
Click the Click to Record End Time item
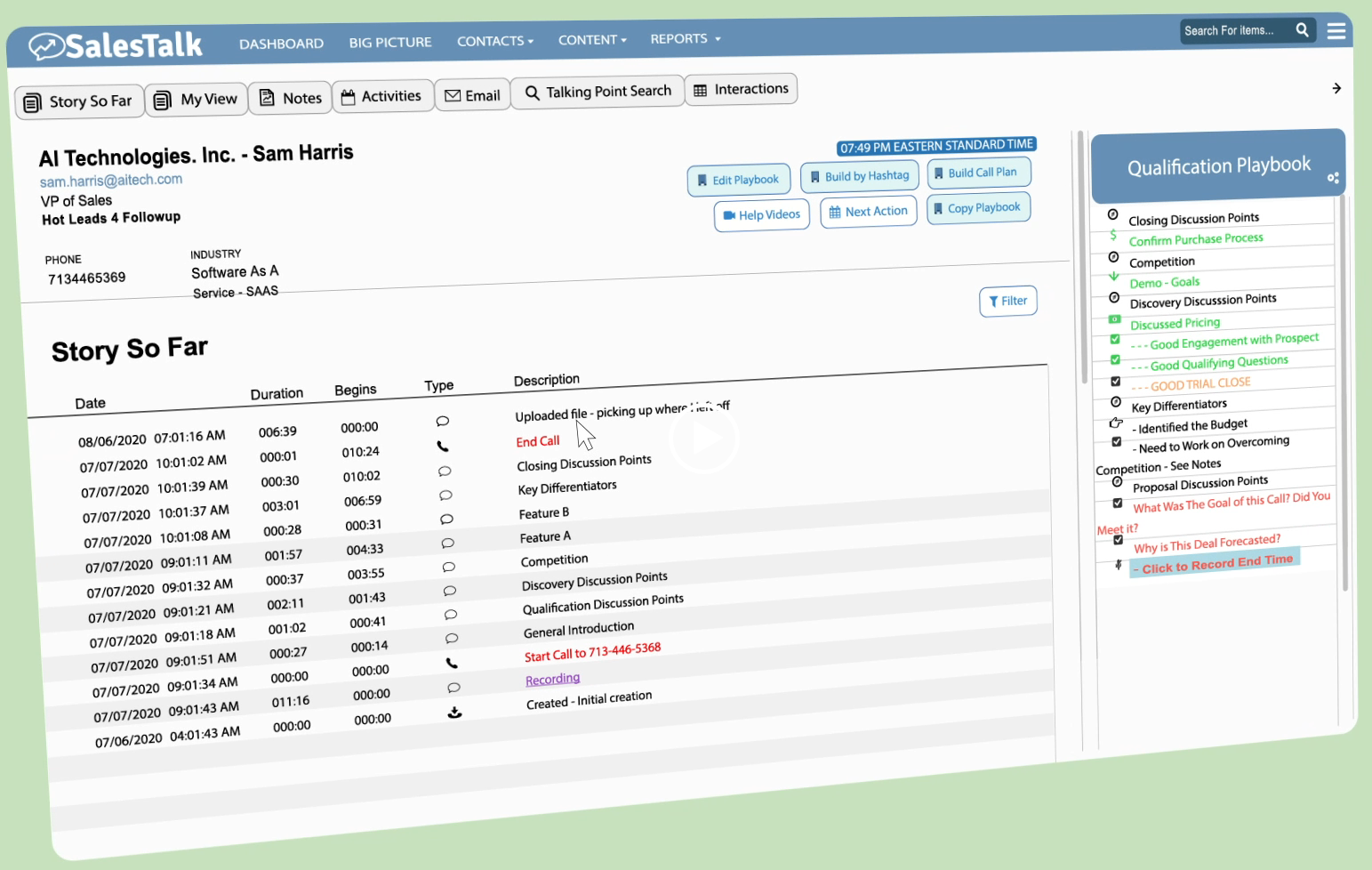pos(1215,563)
